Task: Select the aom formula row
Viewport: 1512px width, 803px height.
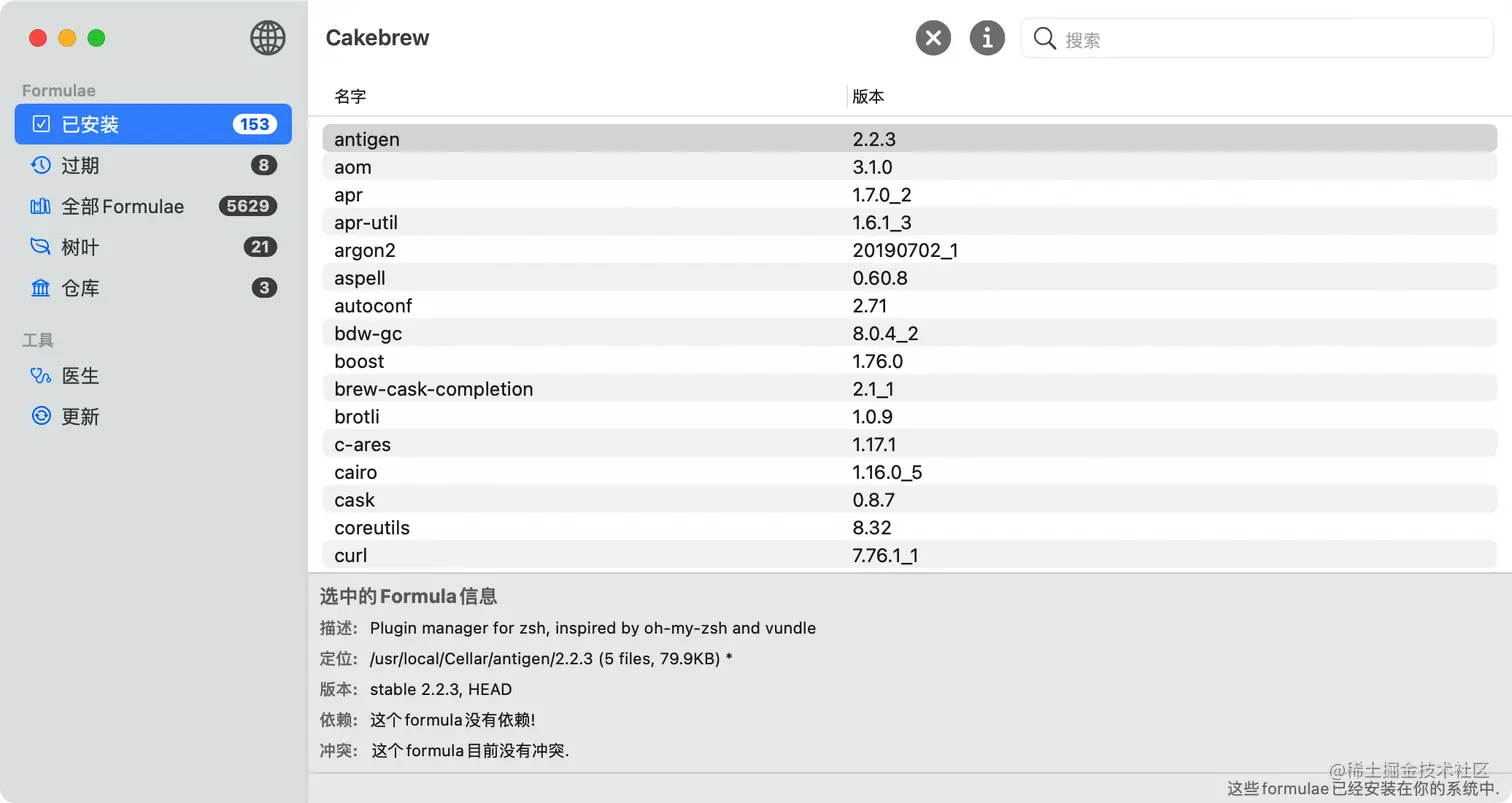Action: [910, 167]
